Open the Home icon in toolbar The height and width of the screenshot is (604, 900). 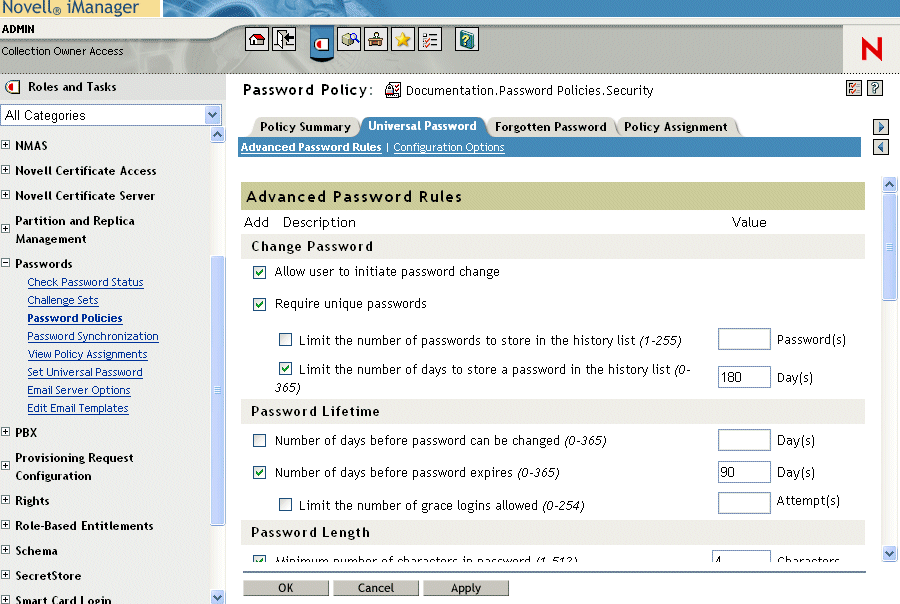tap(257, 40)
